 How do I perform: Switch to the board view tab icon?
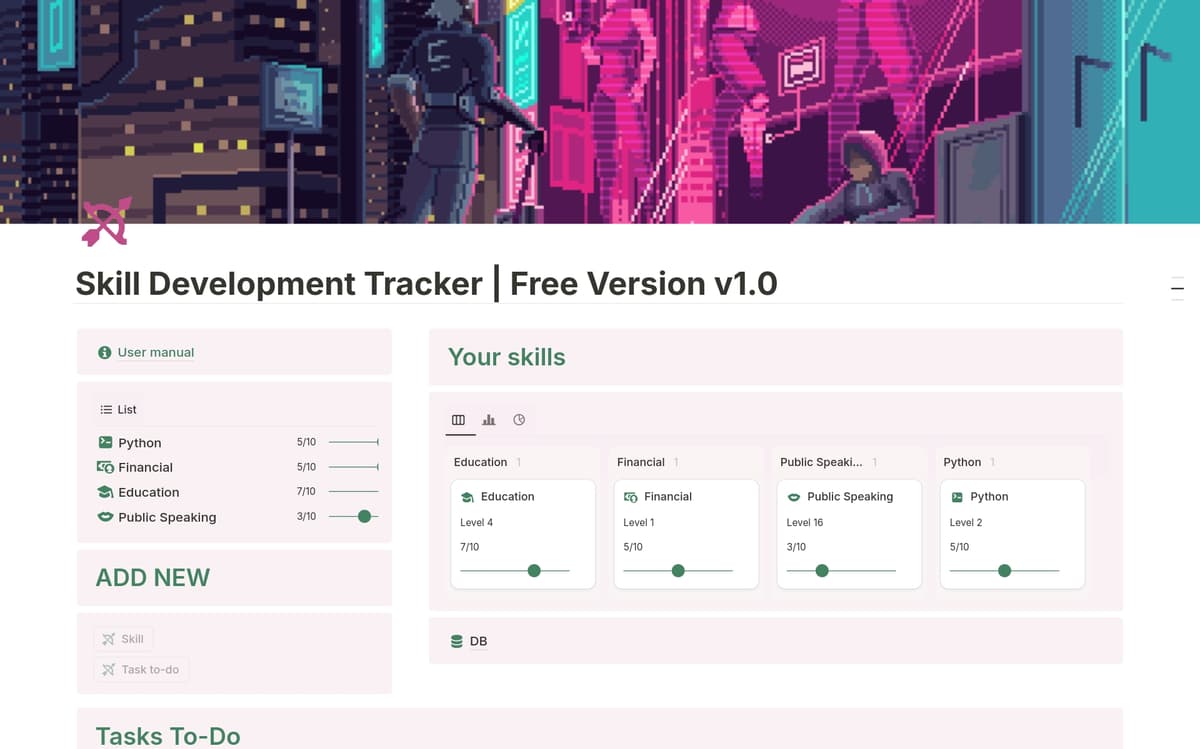tap(458, 420)
